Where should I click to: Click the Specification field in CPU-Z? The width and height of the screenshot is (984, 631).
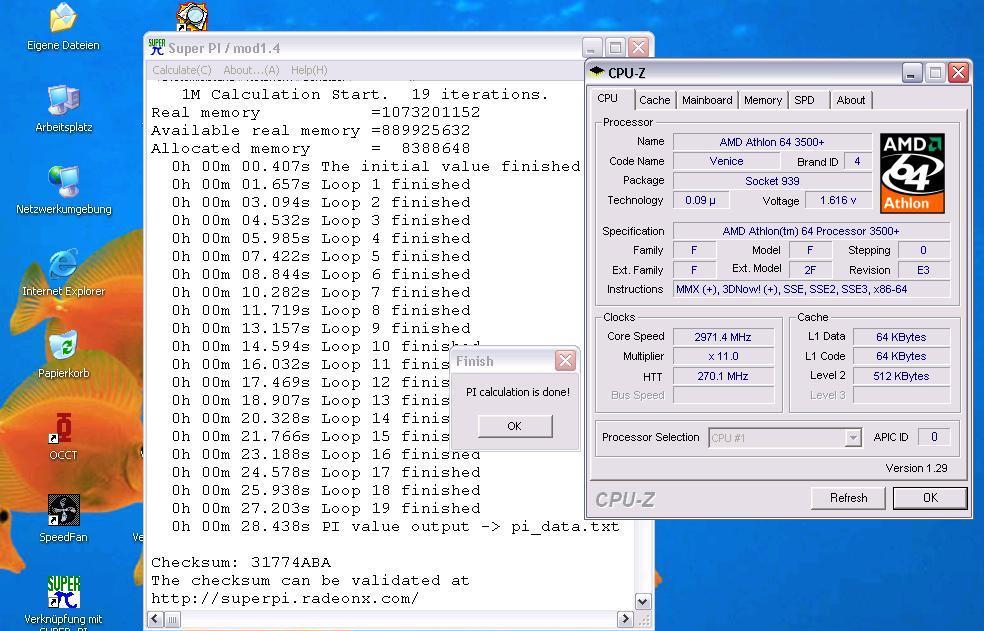[x=811, y=231]
